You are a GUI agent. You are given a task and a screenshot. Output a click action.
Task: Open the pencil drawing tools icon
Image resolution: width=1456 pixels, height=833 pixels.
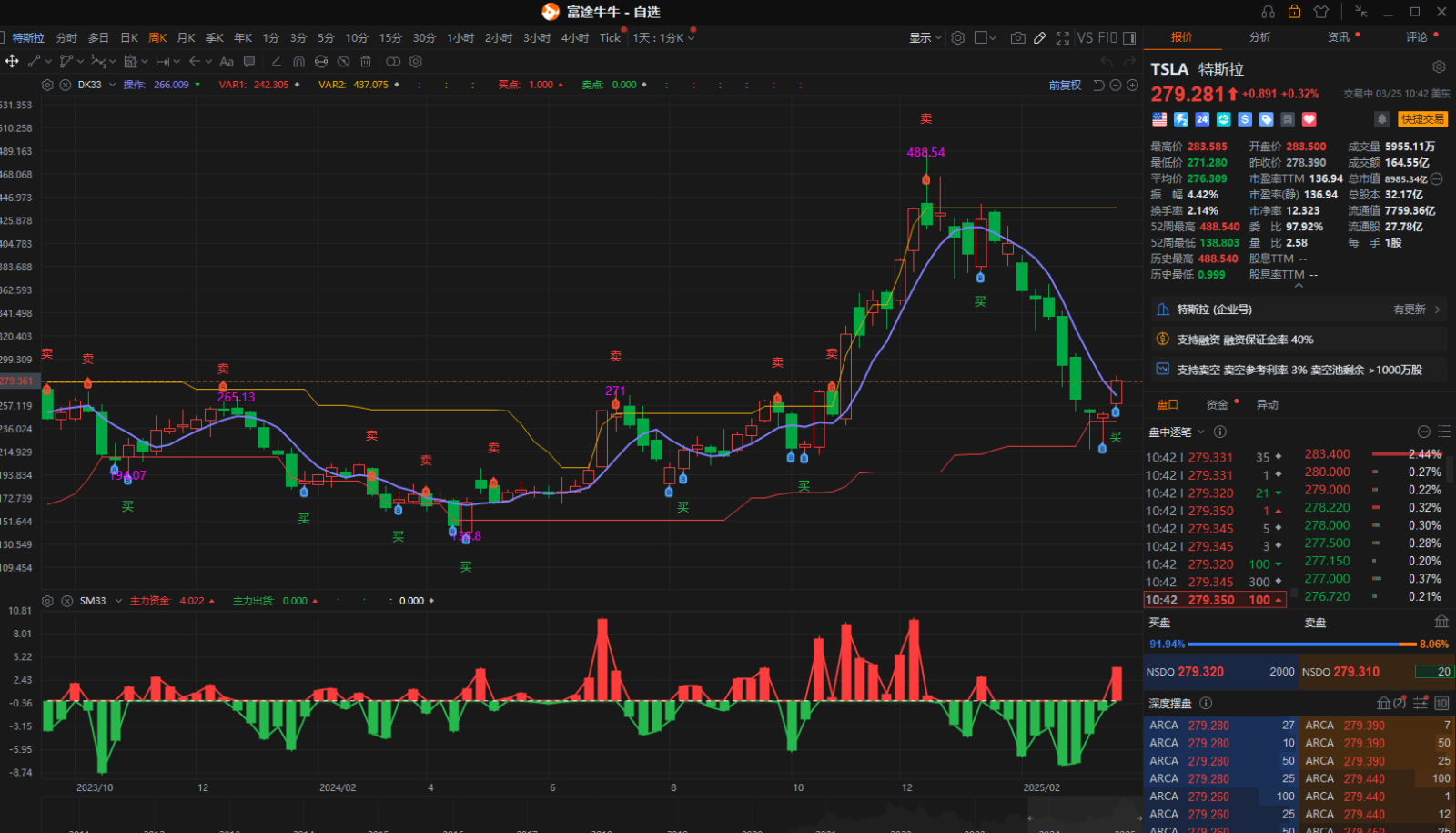click(1040, 37)
